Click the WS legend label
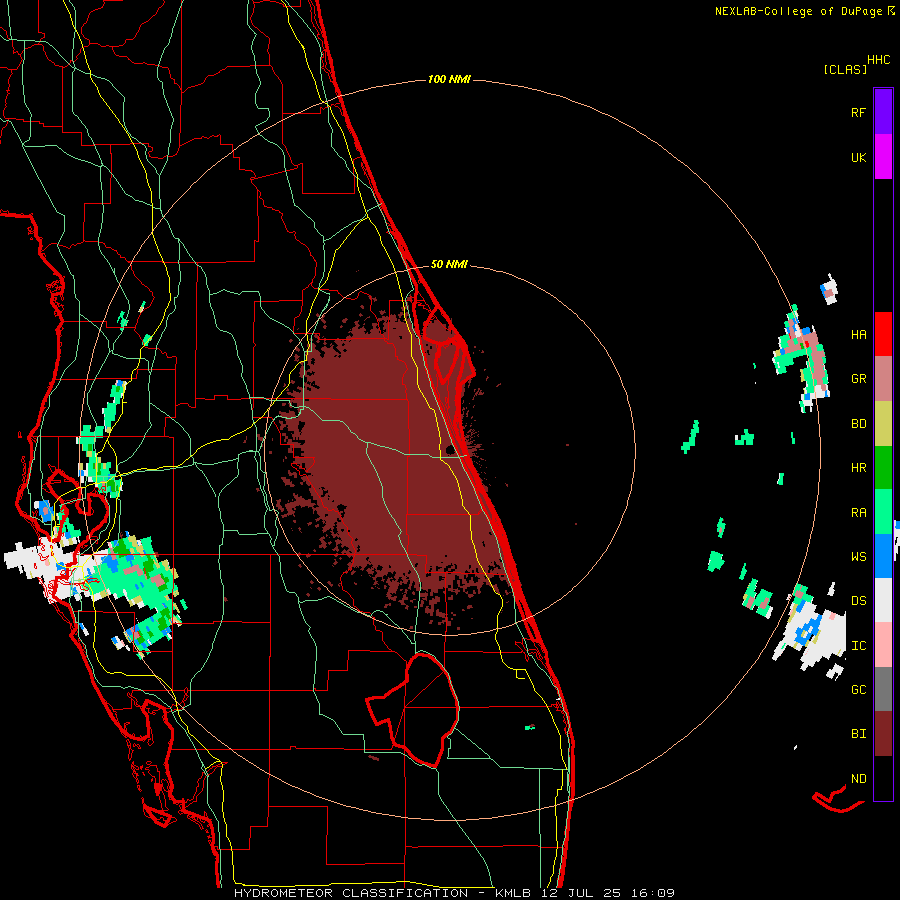900x900 pixels. [858, 556]
